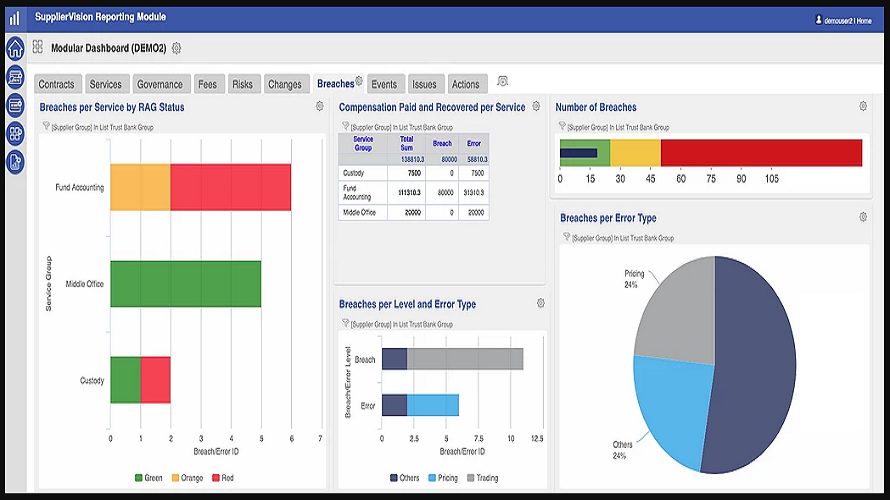
Task: Click red section of Number of Breaches gauge
Action: click(761, 153)
